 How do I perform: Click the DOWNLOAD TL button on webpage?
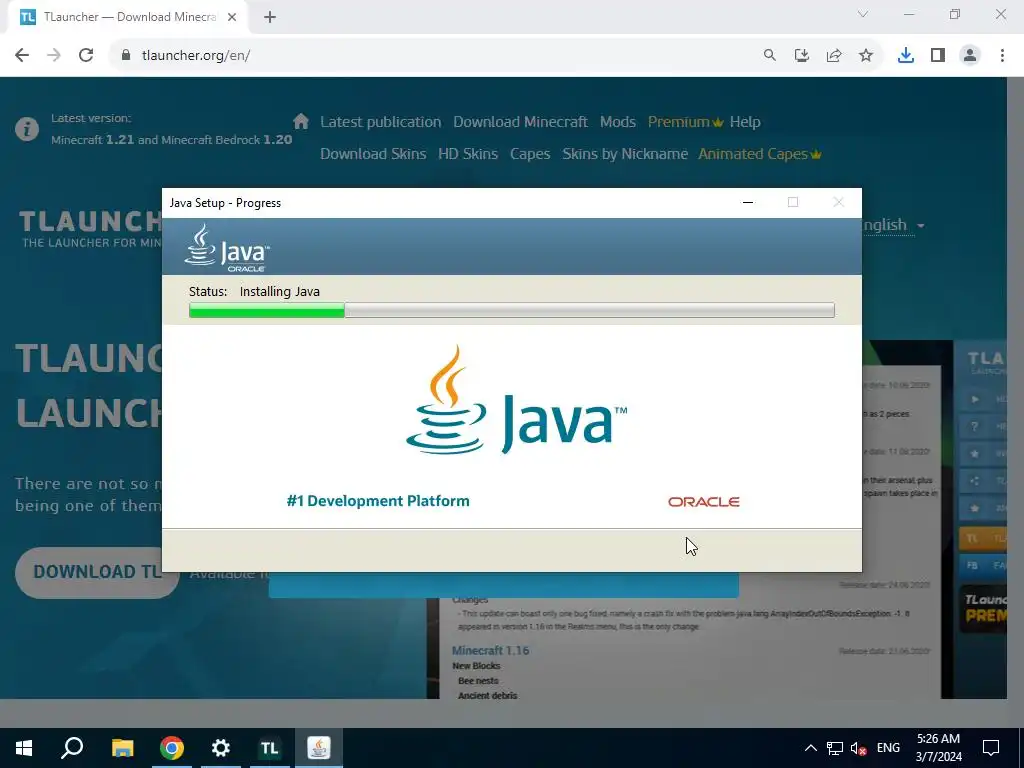[97, 572]
